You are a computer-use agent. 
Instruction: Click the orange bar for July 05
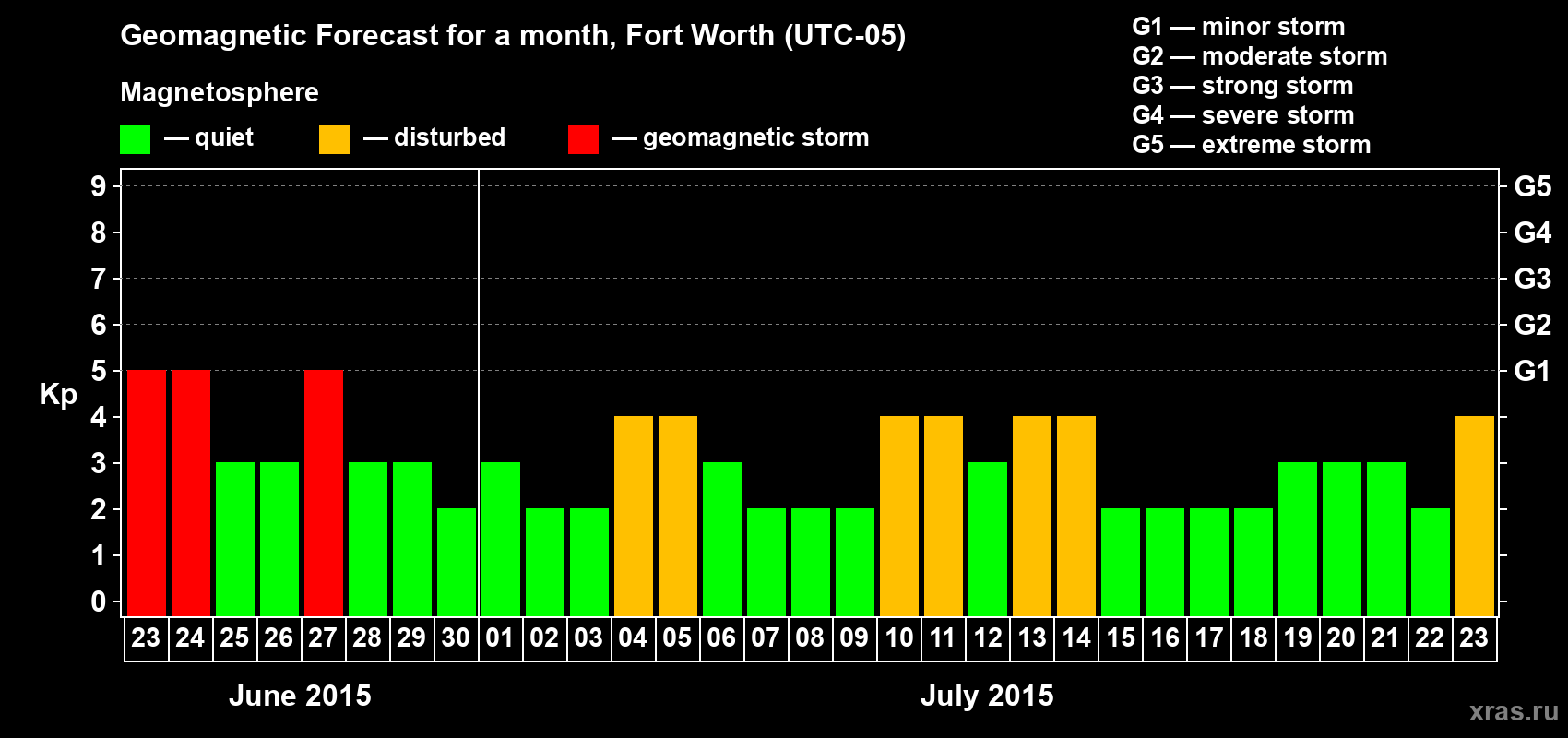[678, 516]
